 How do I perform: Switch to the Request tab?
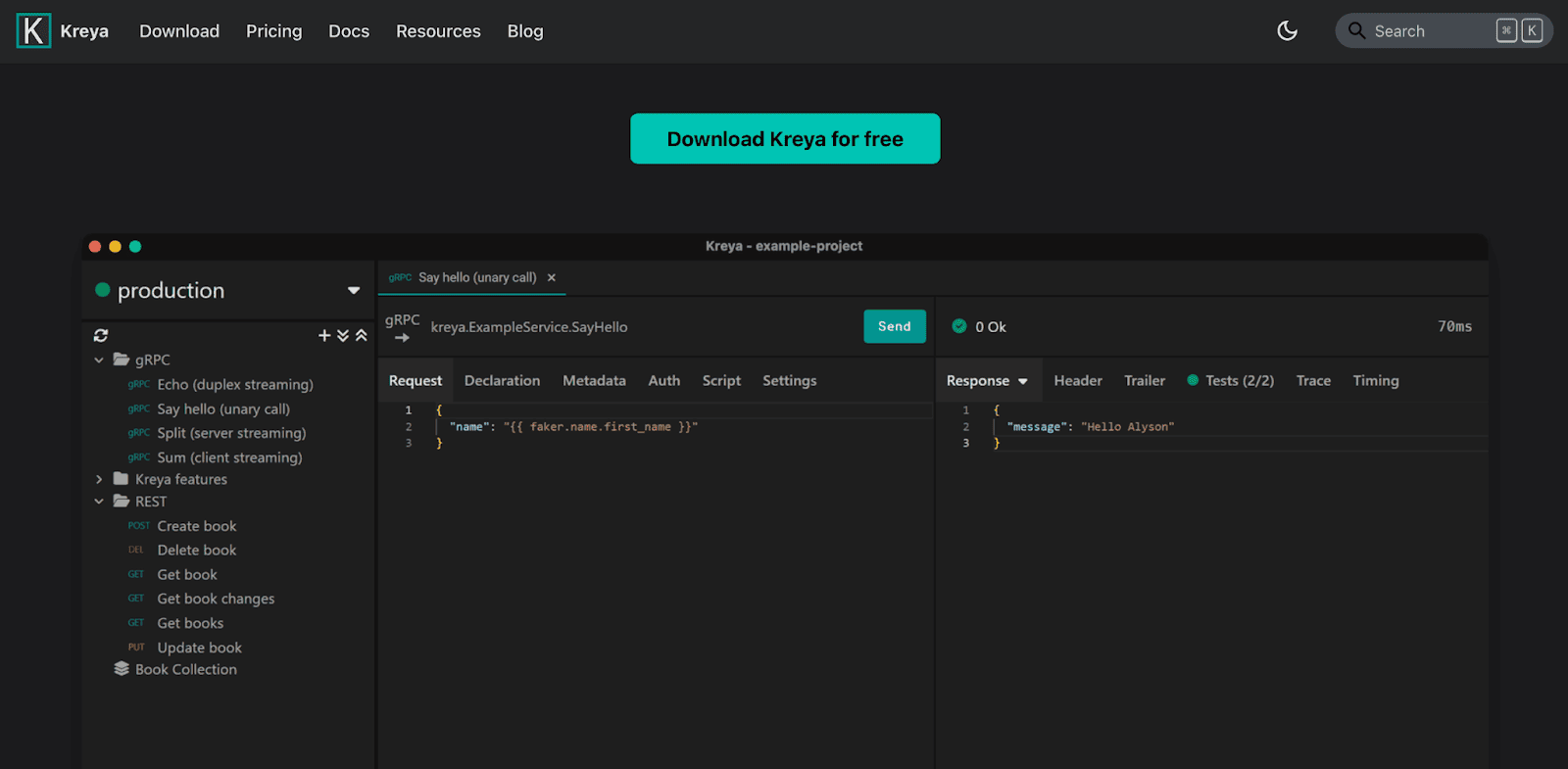pos(416,381)
